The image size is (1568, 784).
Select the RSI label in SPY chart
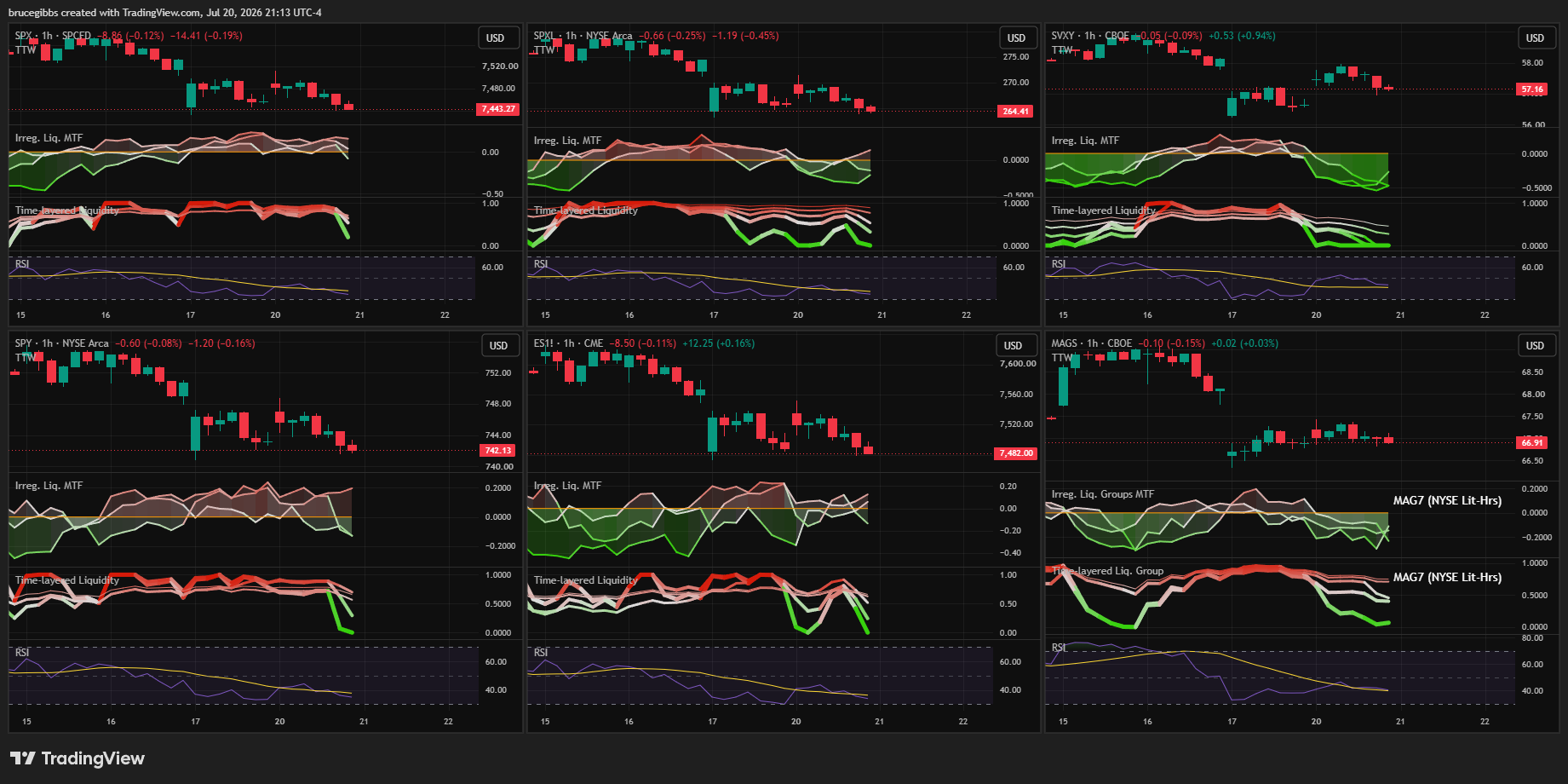(x=22, y=653)
